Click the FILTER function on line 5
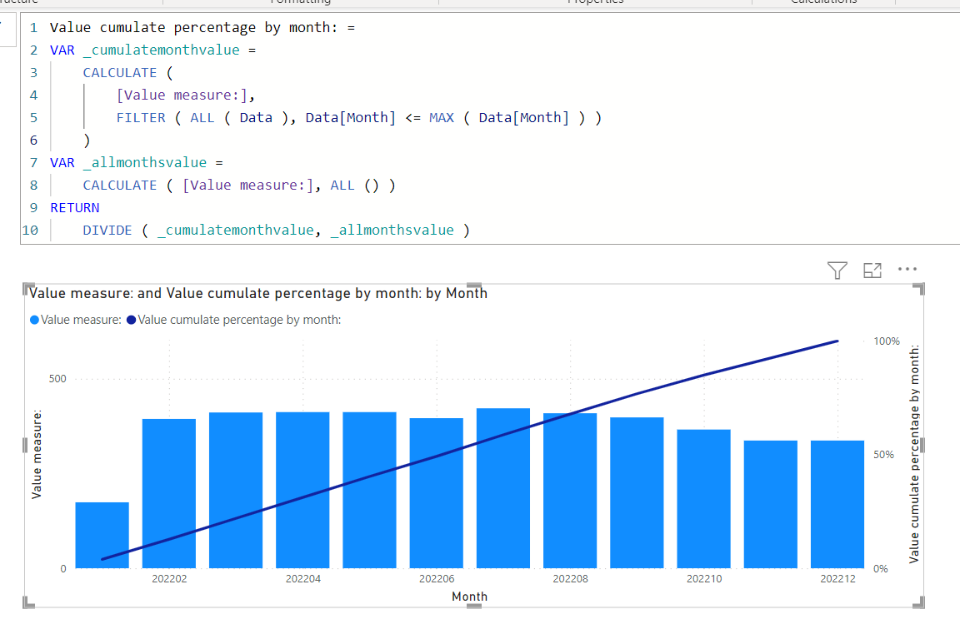Viewport: 960px width, 643px height. (x=141, y=118)
